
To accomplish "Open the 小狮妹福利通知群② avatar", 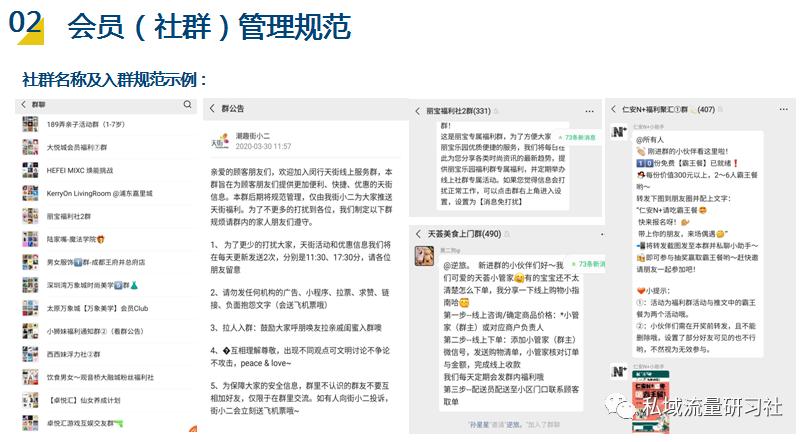I will coord(30,331).
